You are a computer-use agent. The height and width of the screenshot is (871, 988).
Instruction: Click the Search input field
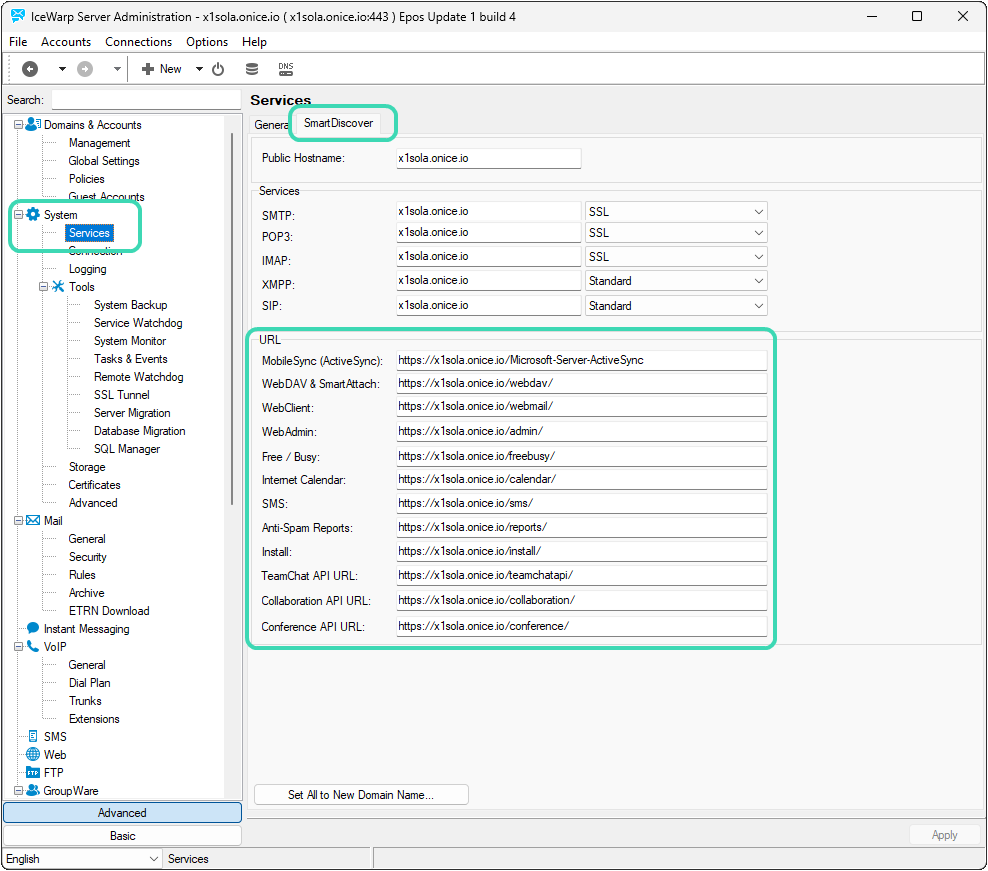pyautogui.click(x=146, y=100)
